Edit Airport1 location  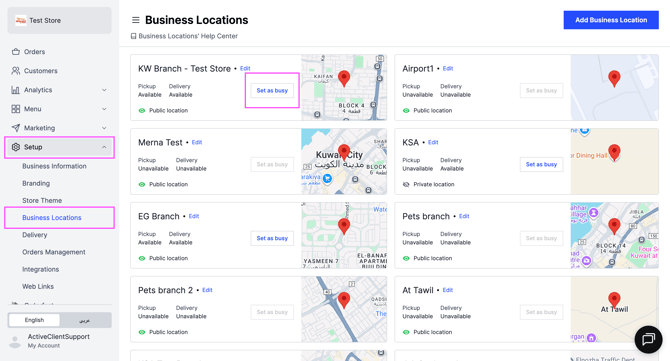448,68
